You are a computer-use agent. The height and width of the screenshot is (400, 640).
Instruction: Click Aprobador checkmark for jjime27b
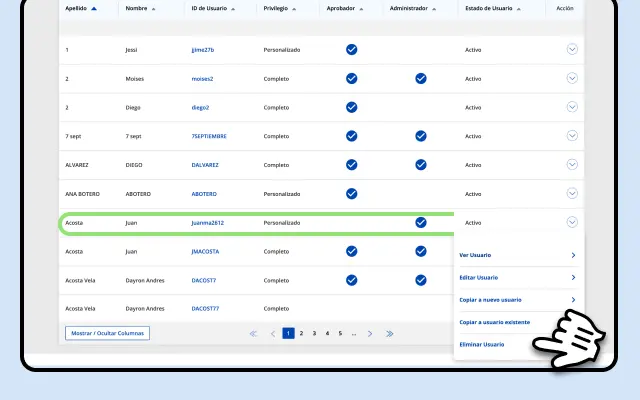pos(351,49)
